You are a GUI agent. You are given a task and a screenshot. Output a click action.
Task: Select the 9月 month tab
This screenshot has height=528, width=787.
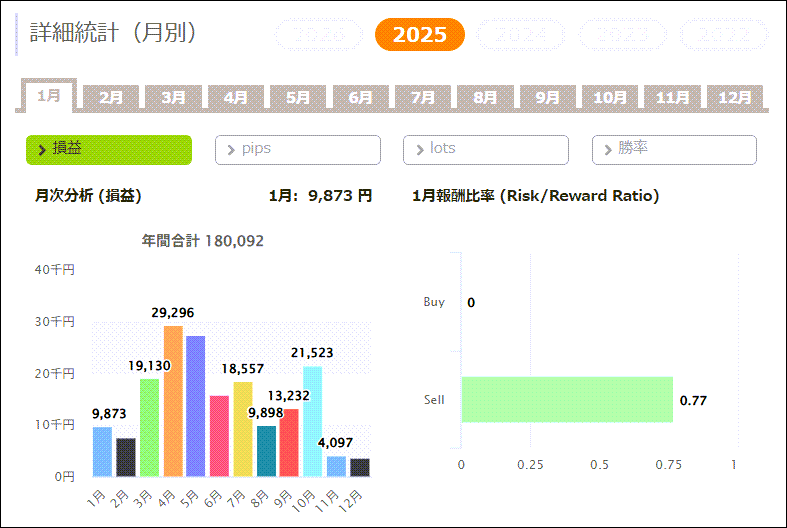(547, 97)
